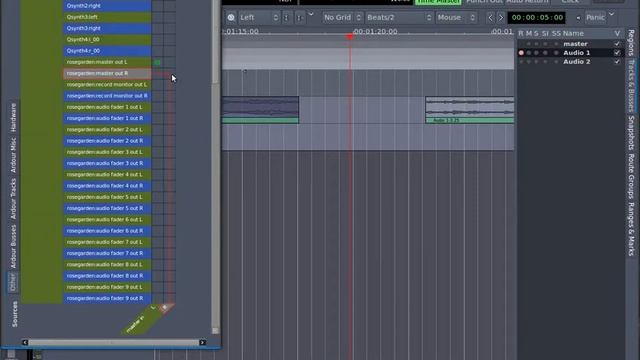
Task: Select rosegarden:audio fader 1 out L row
Action: coord(107,107)
